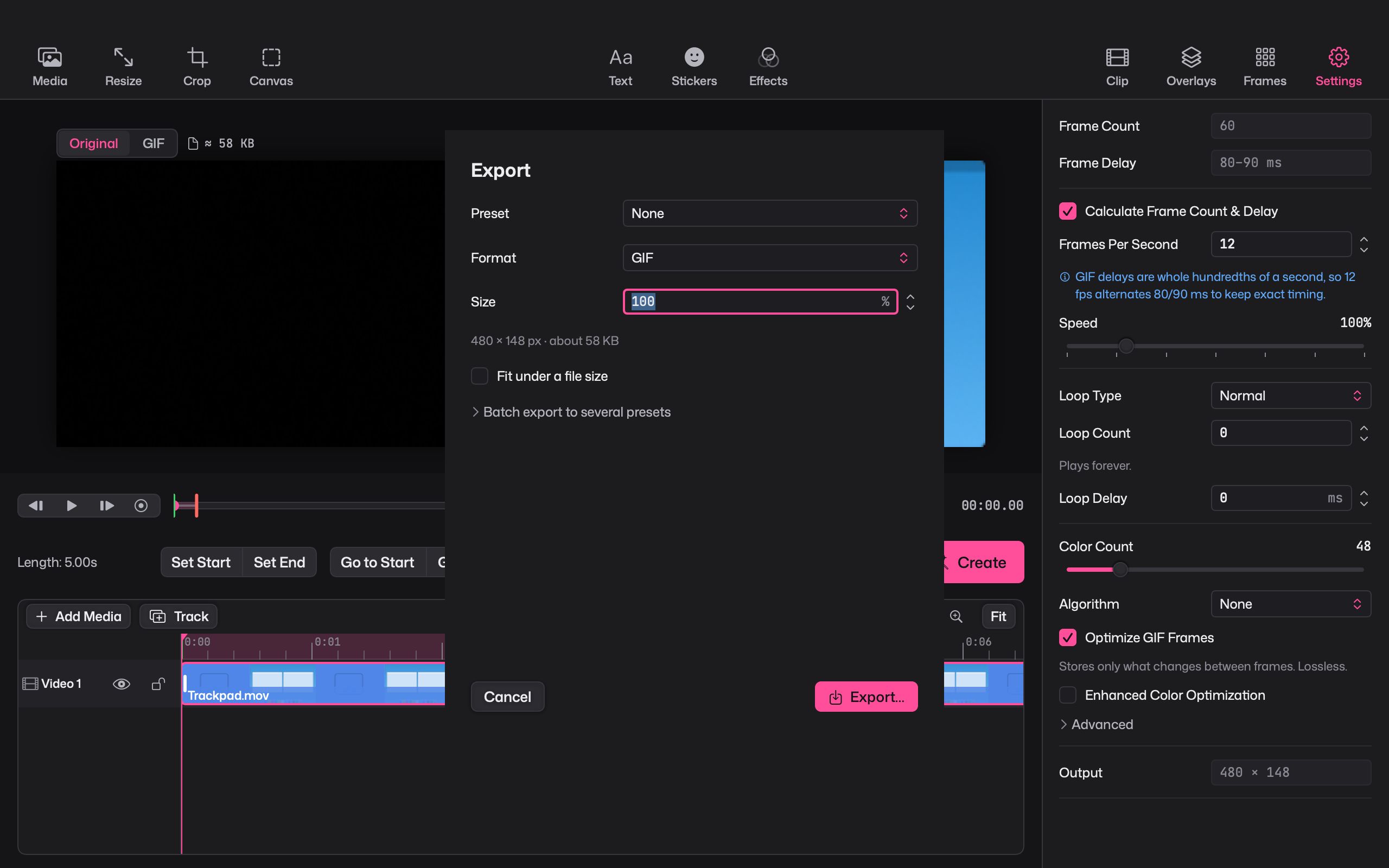Open the Canvas tool
The height and width of the screenshot is (868, 1389).
[x=271, y=67]
